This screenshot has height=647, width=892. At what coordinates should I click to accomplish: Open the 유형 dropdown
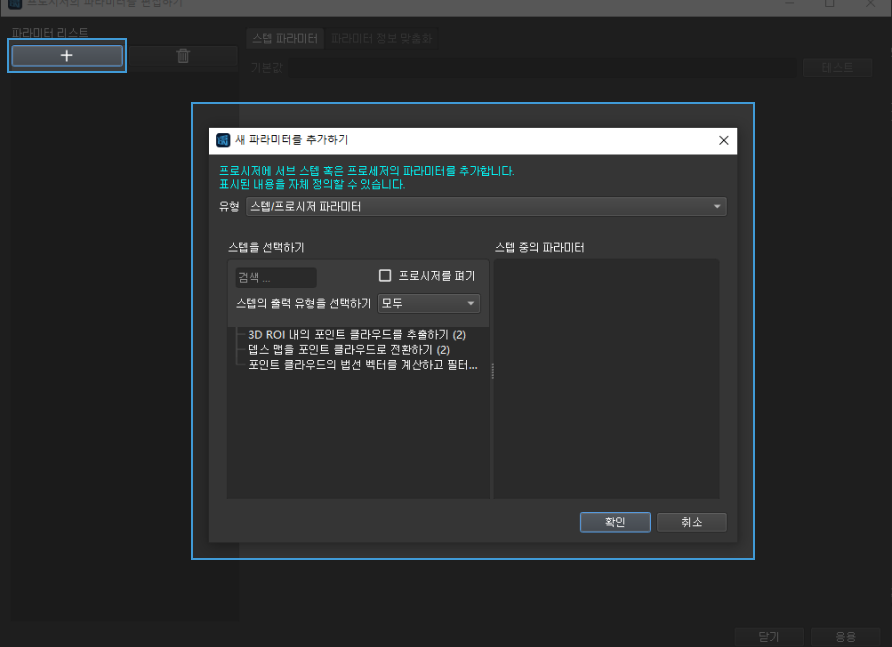coord(486,207)
